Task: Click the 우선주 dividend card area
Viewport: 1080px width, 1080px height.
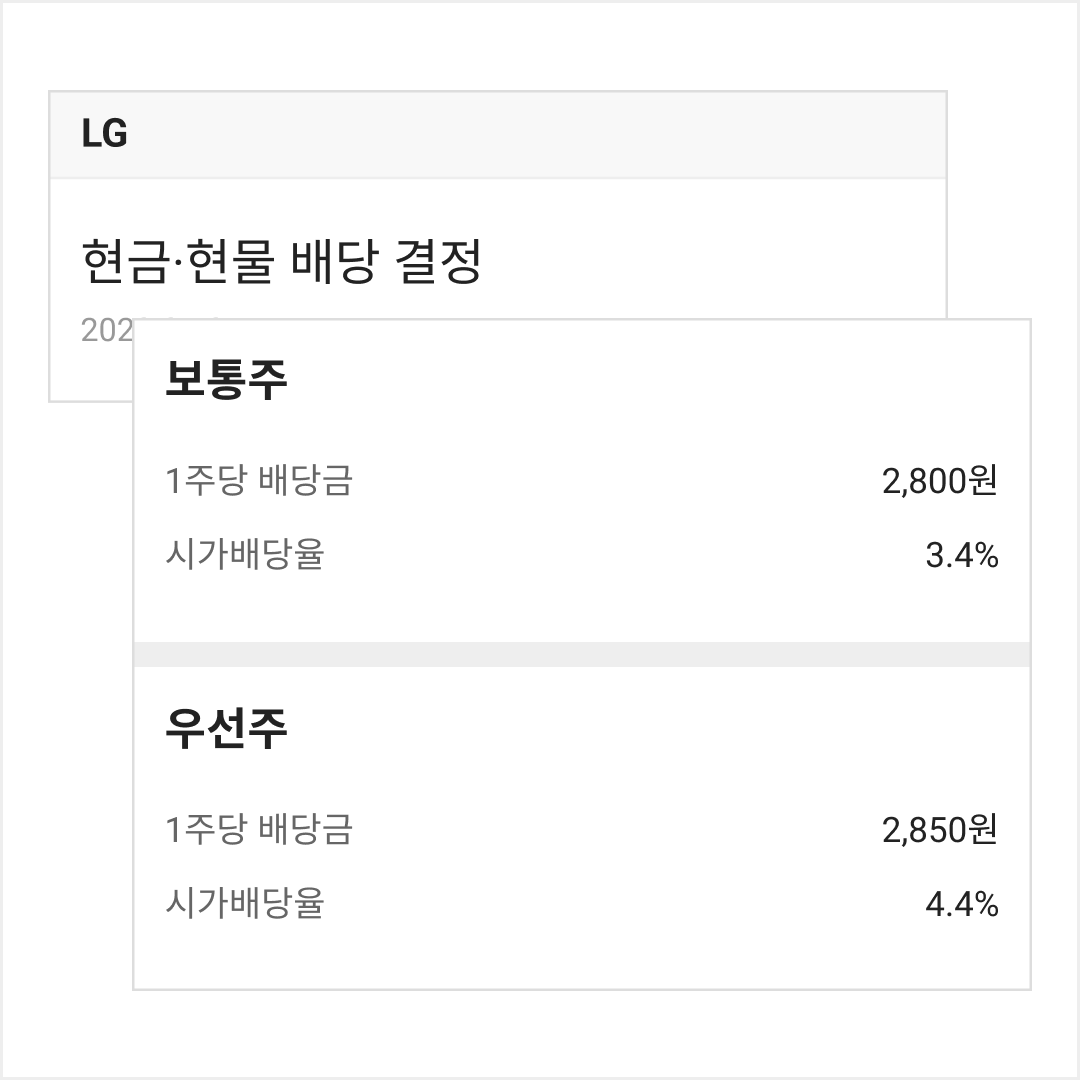Action: (x=582, y=828)
